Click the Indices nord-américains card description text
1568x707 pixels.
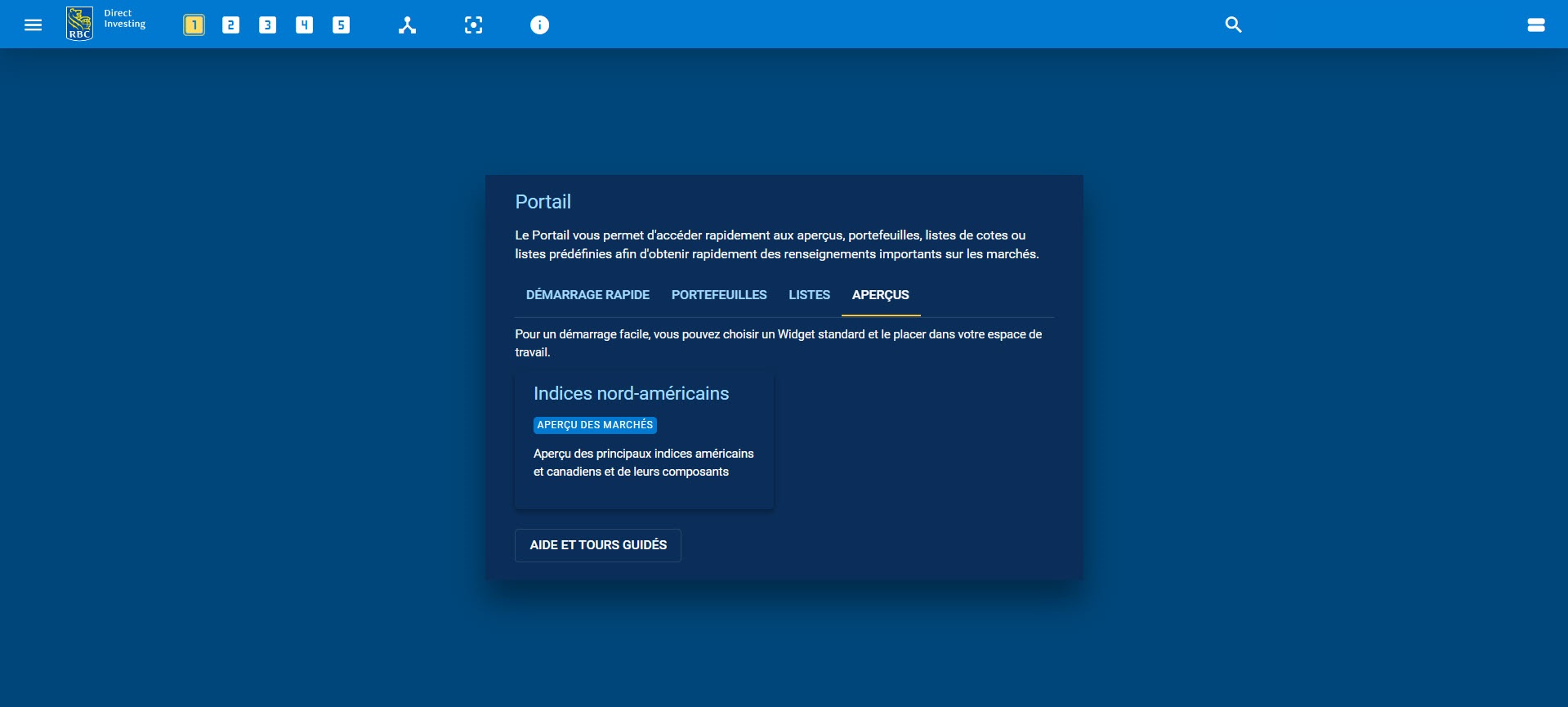pyautogui.click(x=643, y=463)
